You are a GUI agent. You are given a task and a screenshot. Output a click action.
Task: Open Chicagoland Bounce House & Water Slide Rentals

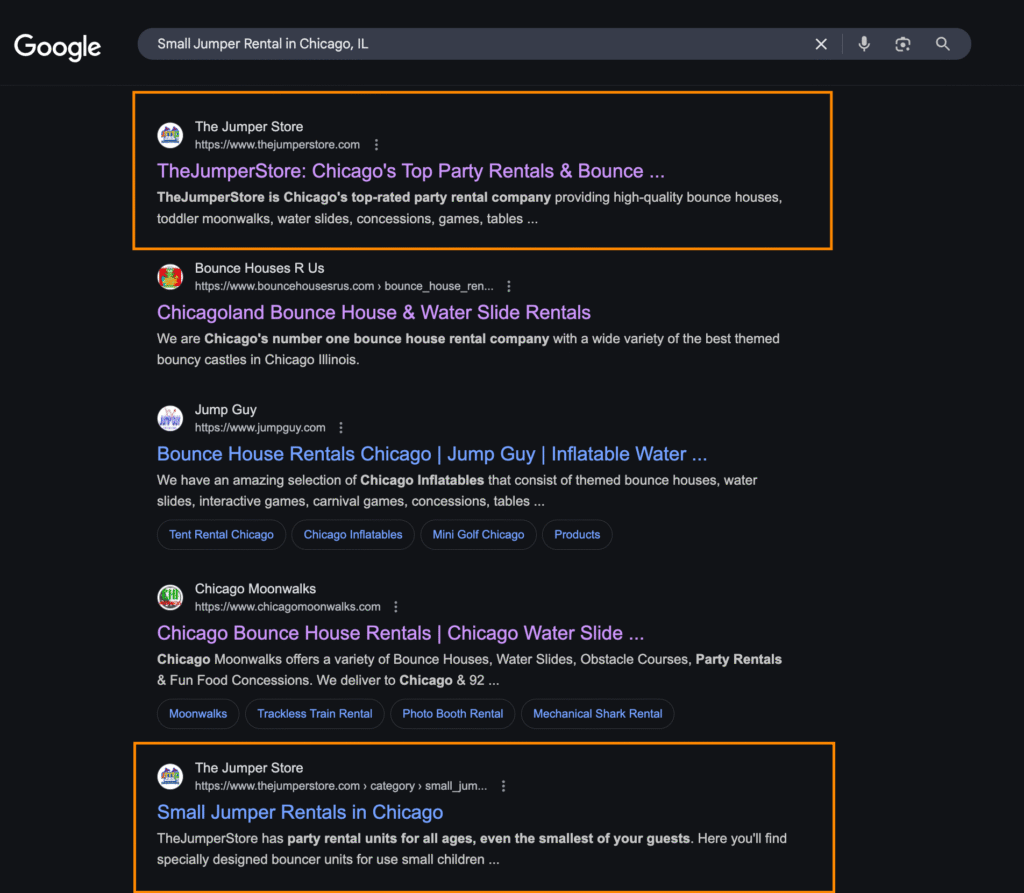point(374,312)
